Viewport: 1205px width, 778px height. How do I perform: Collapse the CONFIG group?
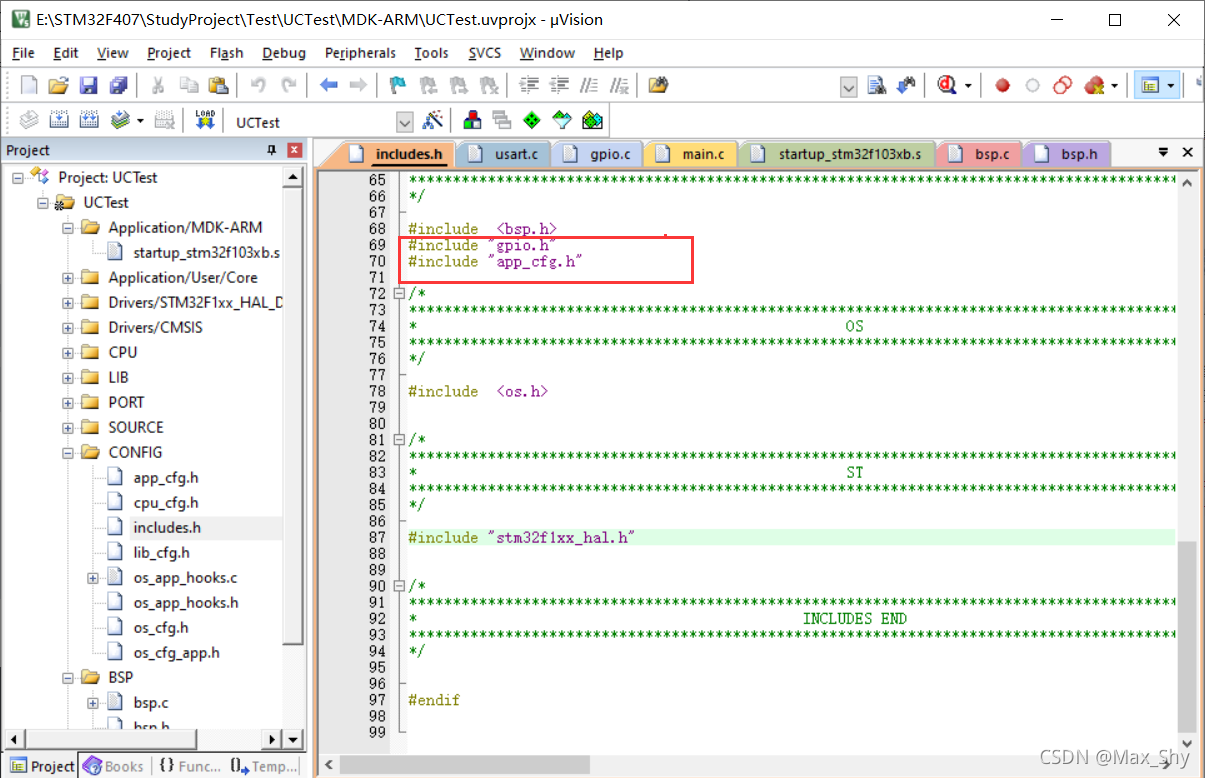pos(68,453)
